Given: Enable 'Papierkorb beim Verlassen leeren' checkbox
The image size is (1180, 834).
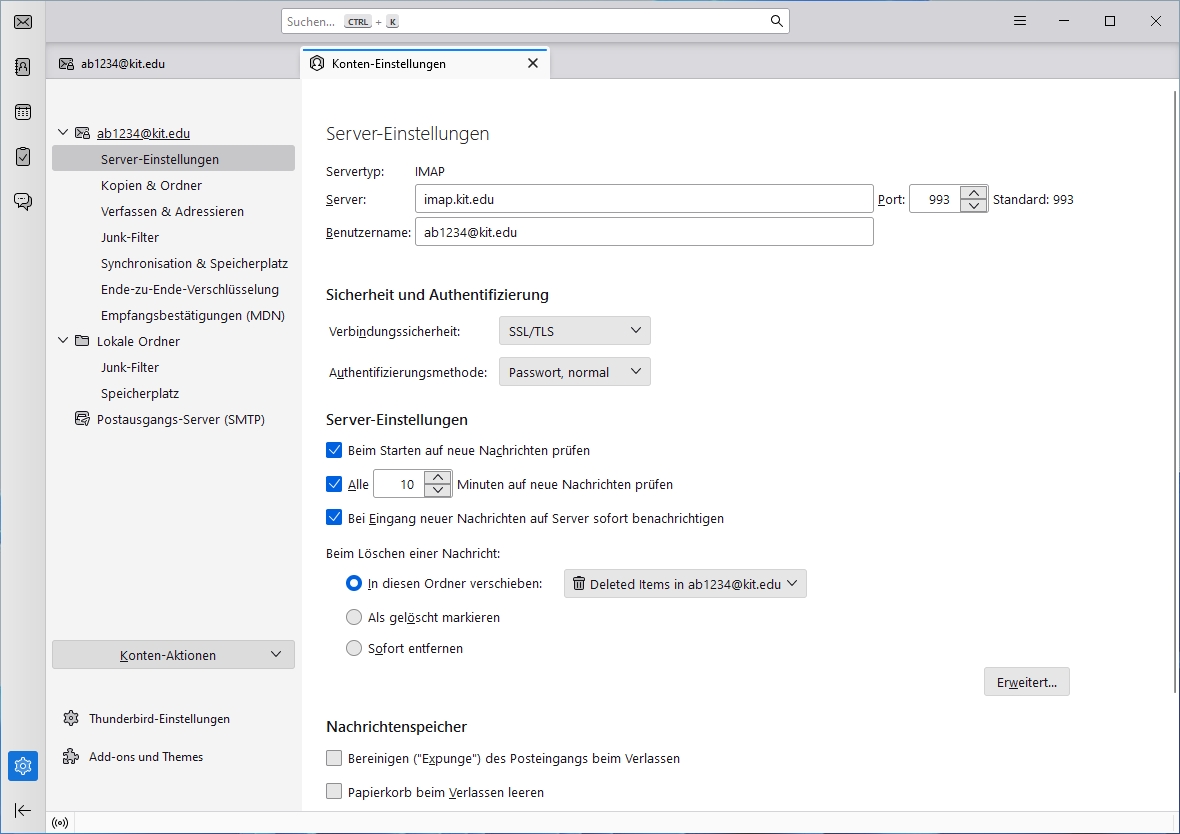Looking at the screenshot, I should click(x=335, y=792).
